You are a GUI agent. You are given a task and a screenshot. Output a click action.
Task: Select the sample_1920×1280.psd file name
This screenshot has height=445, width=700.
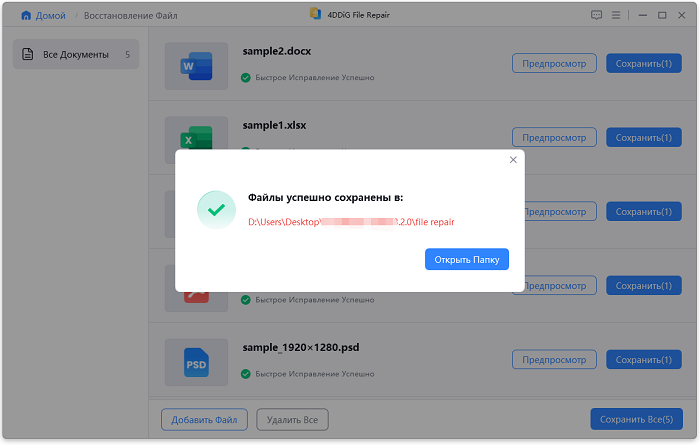[x=300, y=347]
